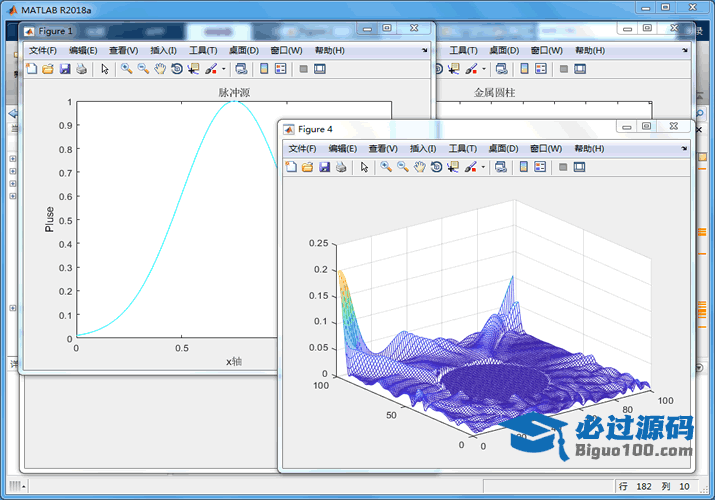Click dock arrow in 金属圆柱 figure menu bar
Viewport: 715px width, 500px height.
685,50
